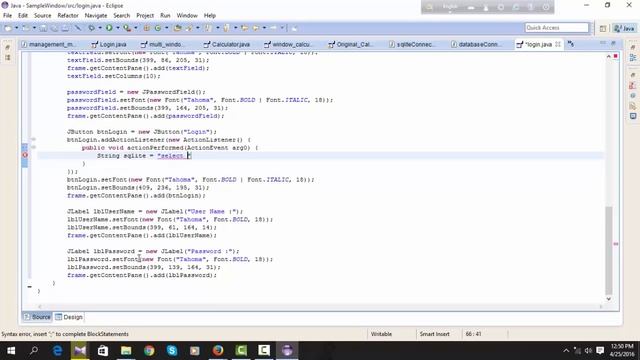Restore the left sidebar view stack

click(x=7, y=48)
